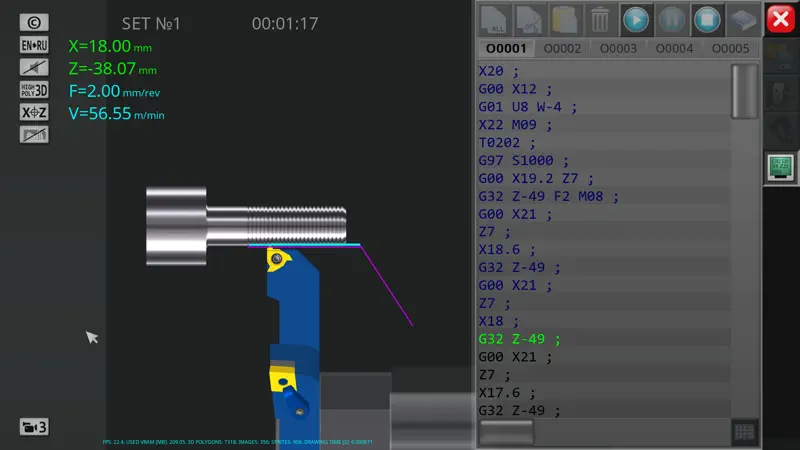Click the horizontal scrollbar thumb below code

(506, 432)
